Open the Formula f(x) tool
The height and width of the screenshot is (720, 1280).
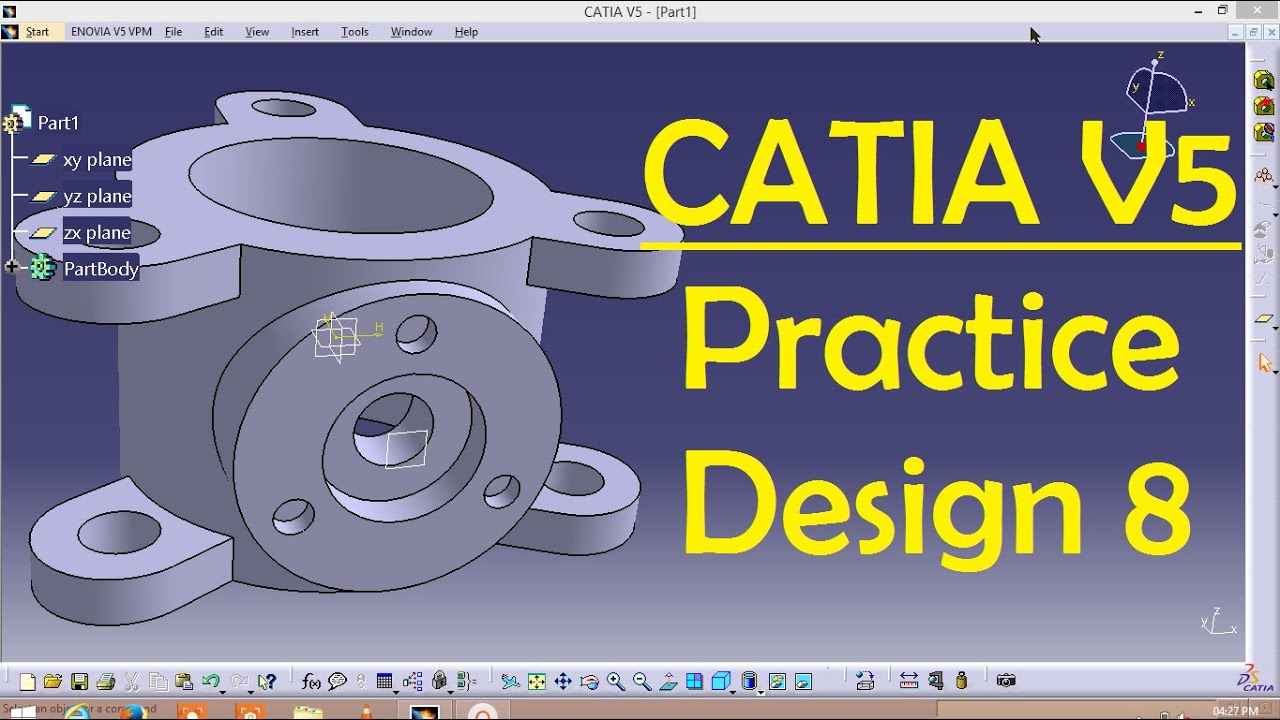pyautogui.click(x=311, y=682)
